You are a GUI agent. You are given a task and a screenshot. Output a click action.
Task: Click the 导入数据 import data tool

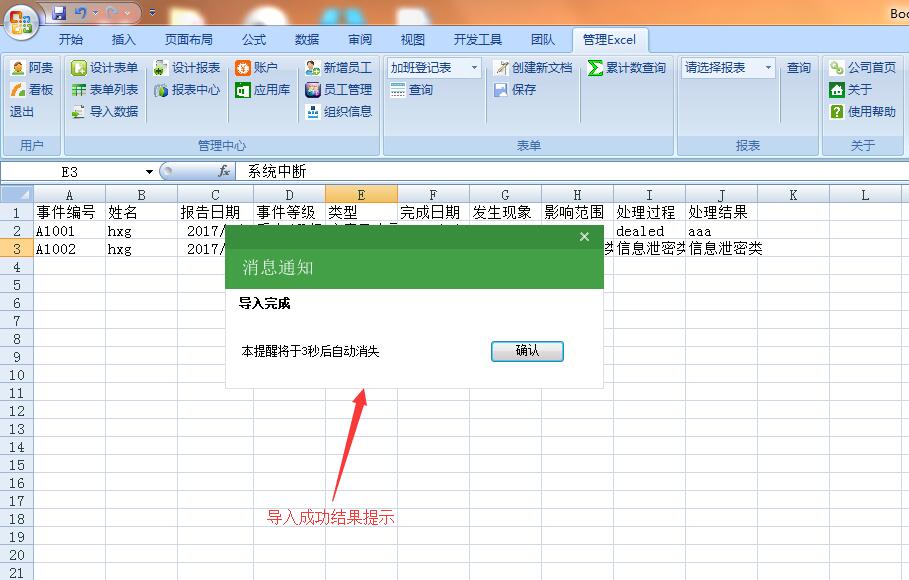coord(104,111)
